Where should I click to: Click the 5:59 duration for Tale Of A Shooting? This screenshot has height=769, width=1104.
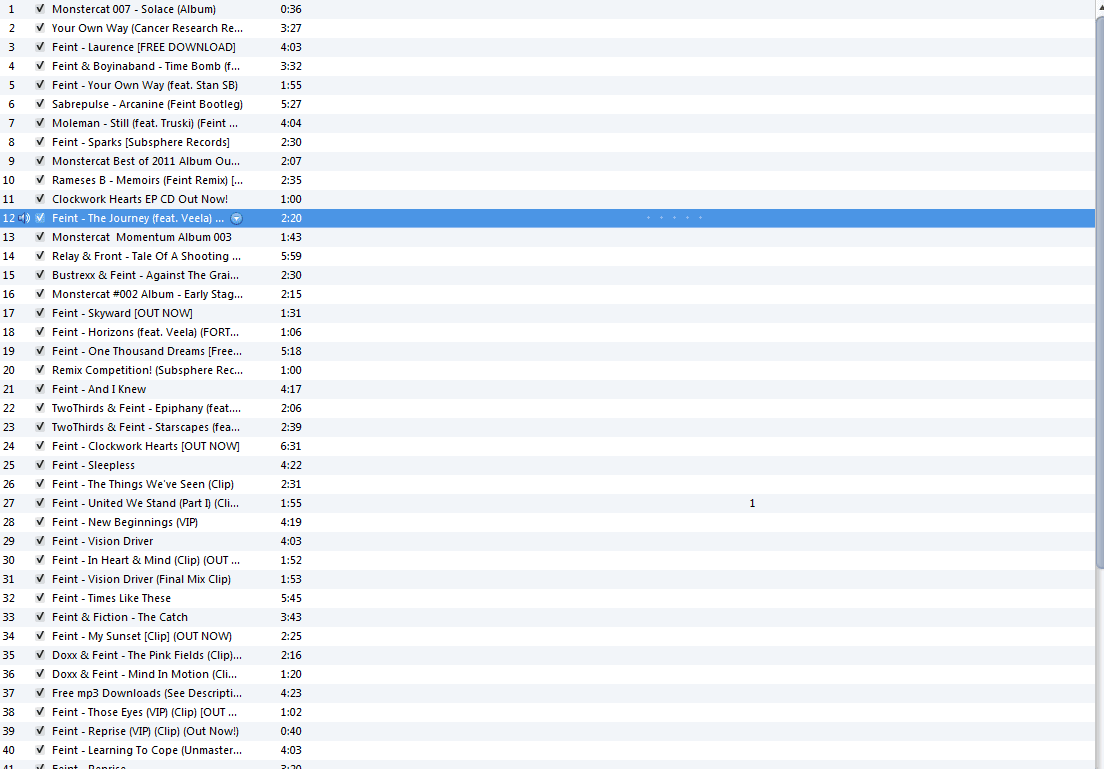(291, 256)
